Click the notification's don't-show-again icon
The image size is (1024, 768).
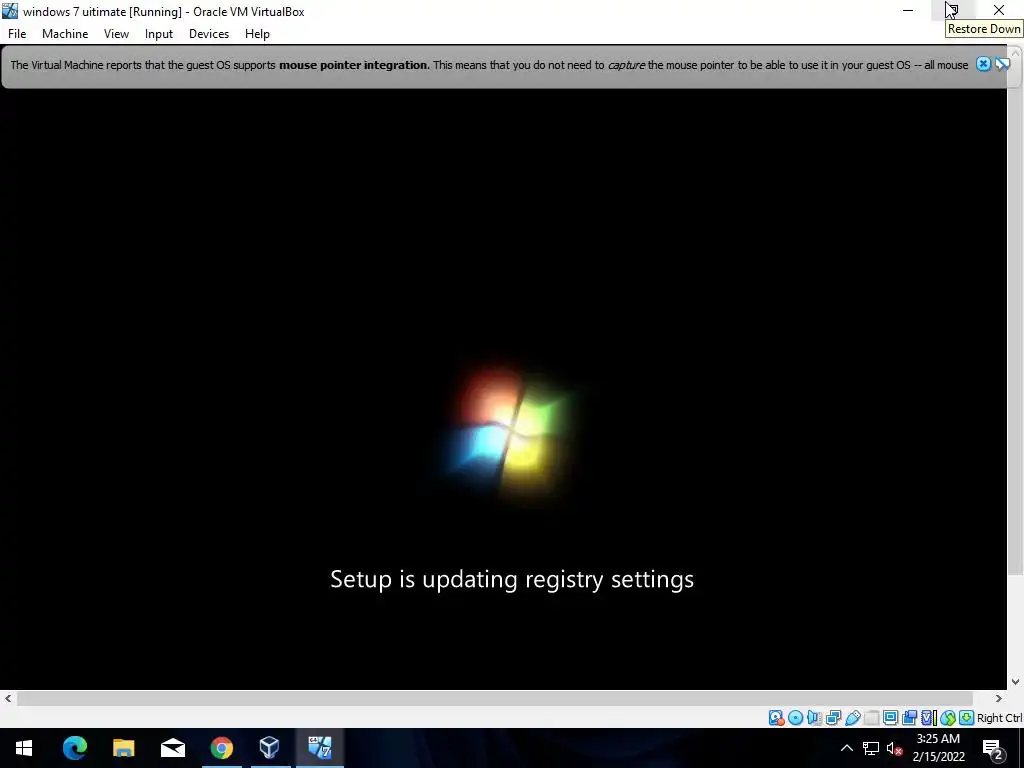pos(1002,64)
